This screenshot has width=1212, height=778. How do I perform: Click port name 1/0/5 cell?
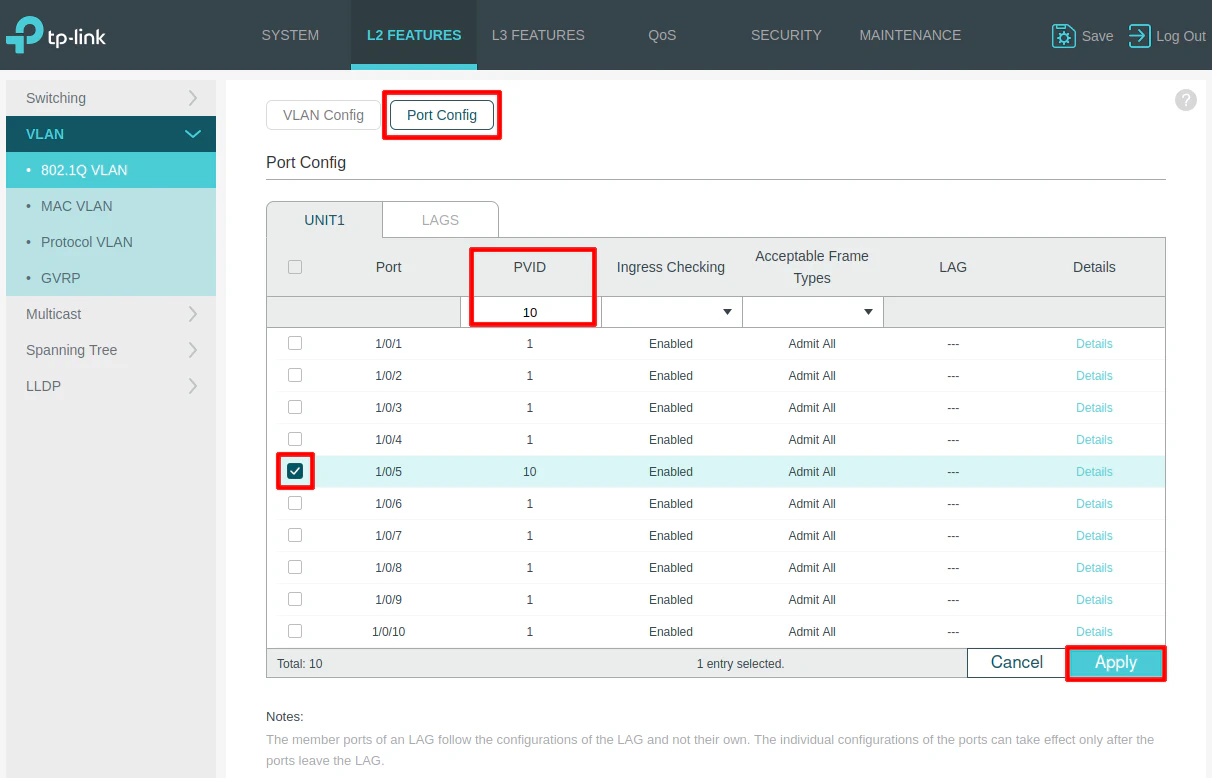point(389,472)
